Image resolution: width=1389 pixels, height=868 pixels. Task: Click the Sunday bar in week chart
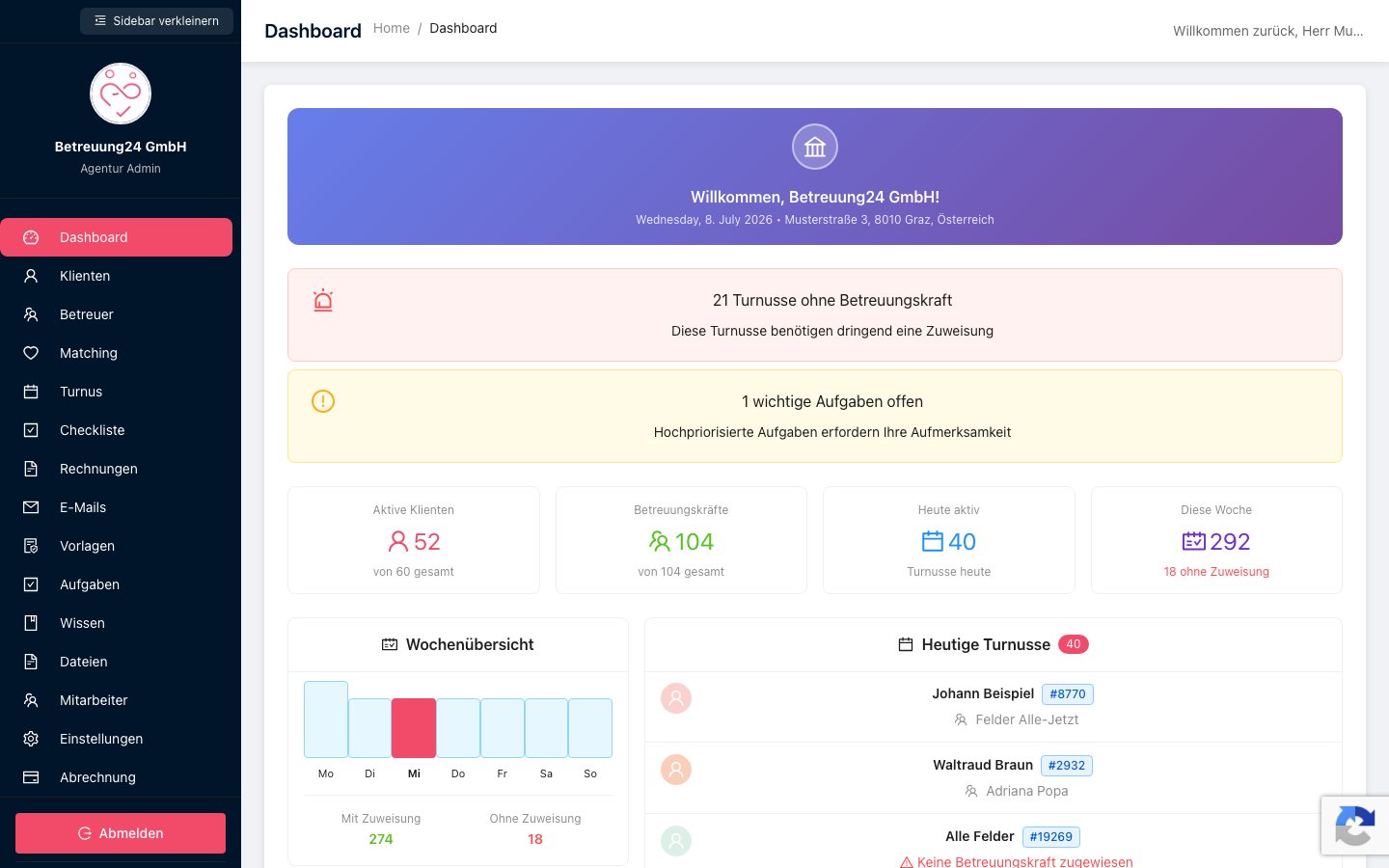pyautogui.click(x=590, y=728)
